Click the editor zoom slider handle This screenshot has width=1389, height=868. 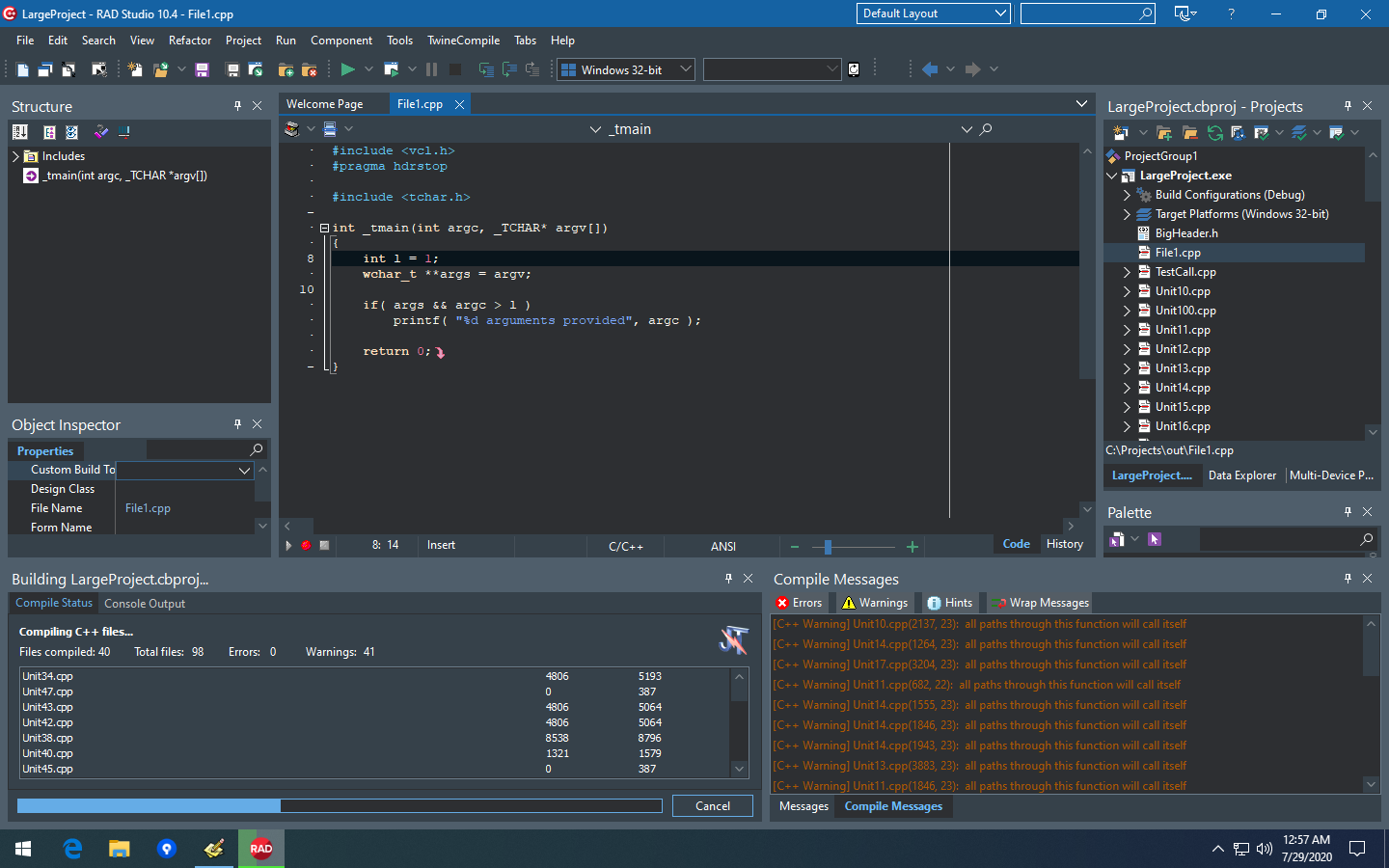tap(828, 547)
